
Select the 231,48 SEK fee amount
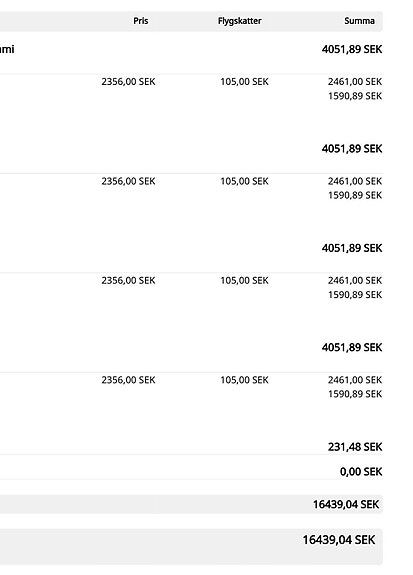click(x=355, y=447)
